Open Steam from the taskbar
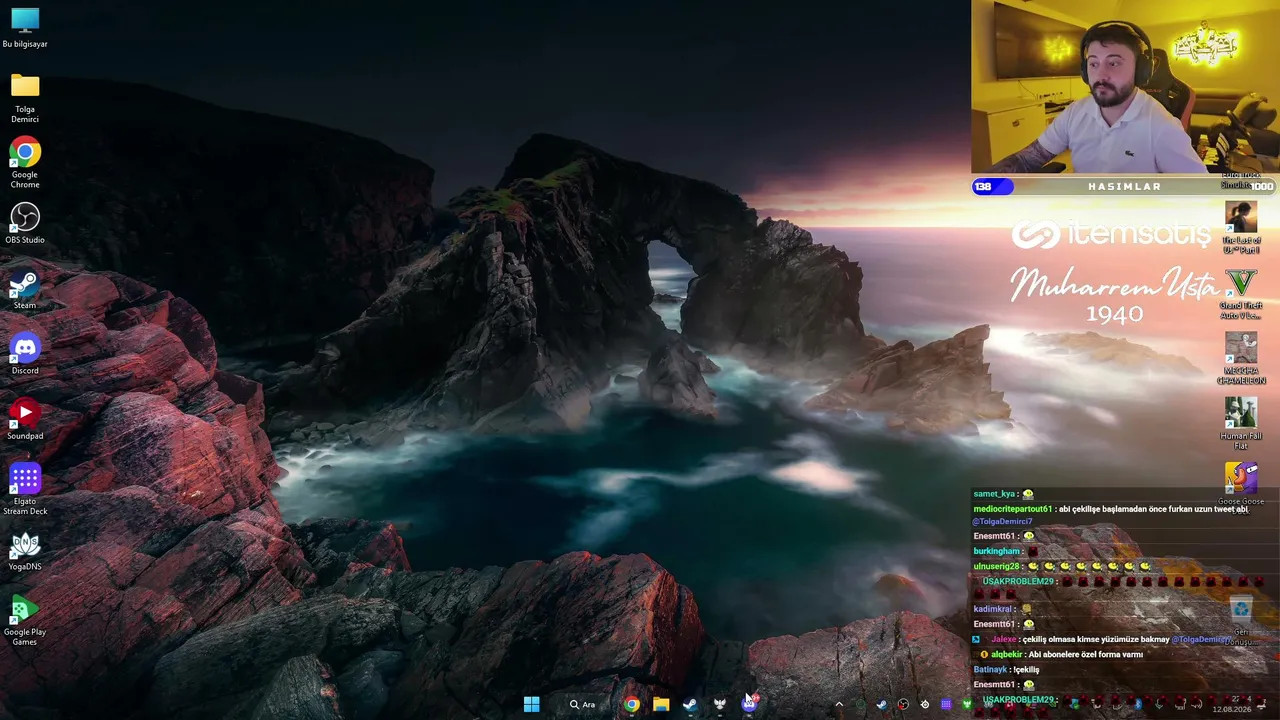1280x720 pixels. pos(690,704)
